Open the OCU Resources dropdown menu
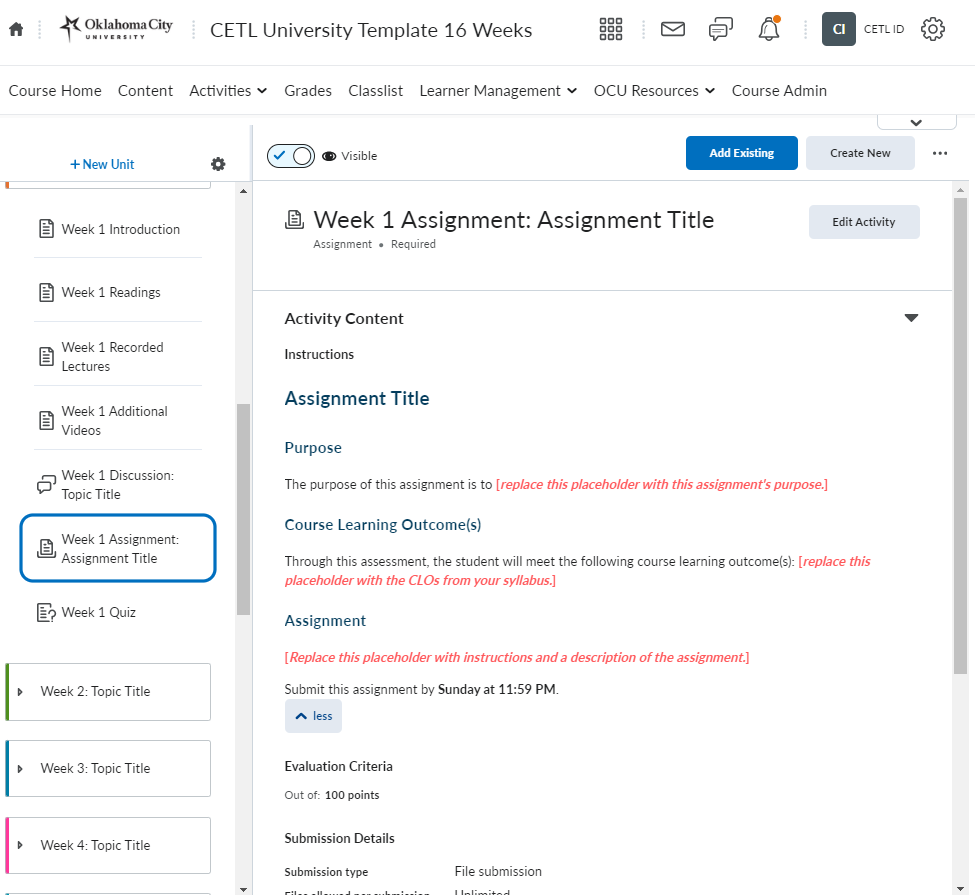This screenshot has width=975, height=895. [654, 91]
